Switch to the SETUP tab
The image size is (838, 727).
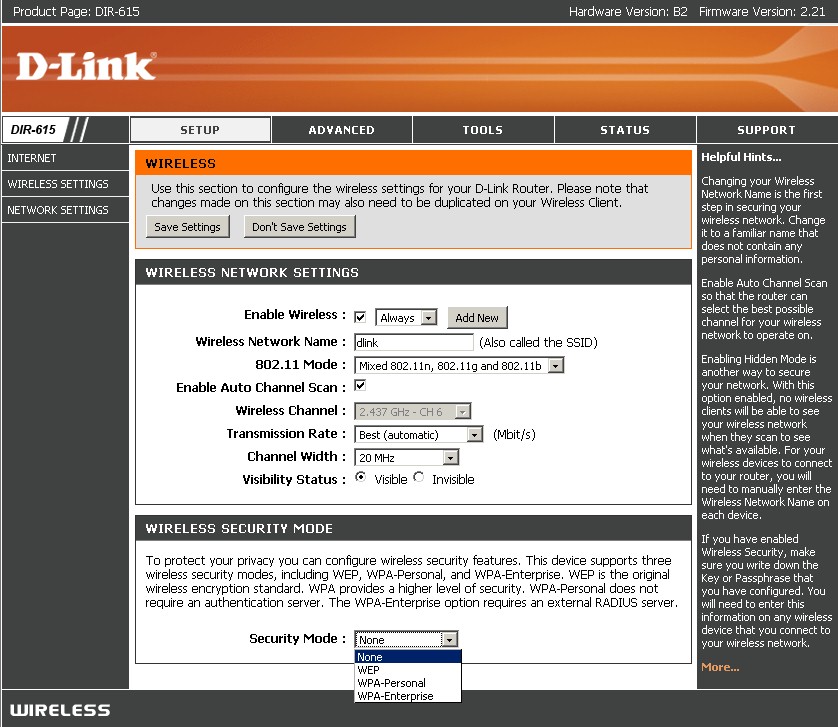[x=200, y=129]
